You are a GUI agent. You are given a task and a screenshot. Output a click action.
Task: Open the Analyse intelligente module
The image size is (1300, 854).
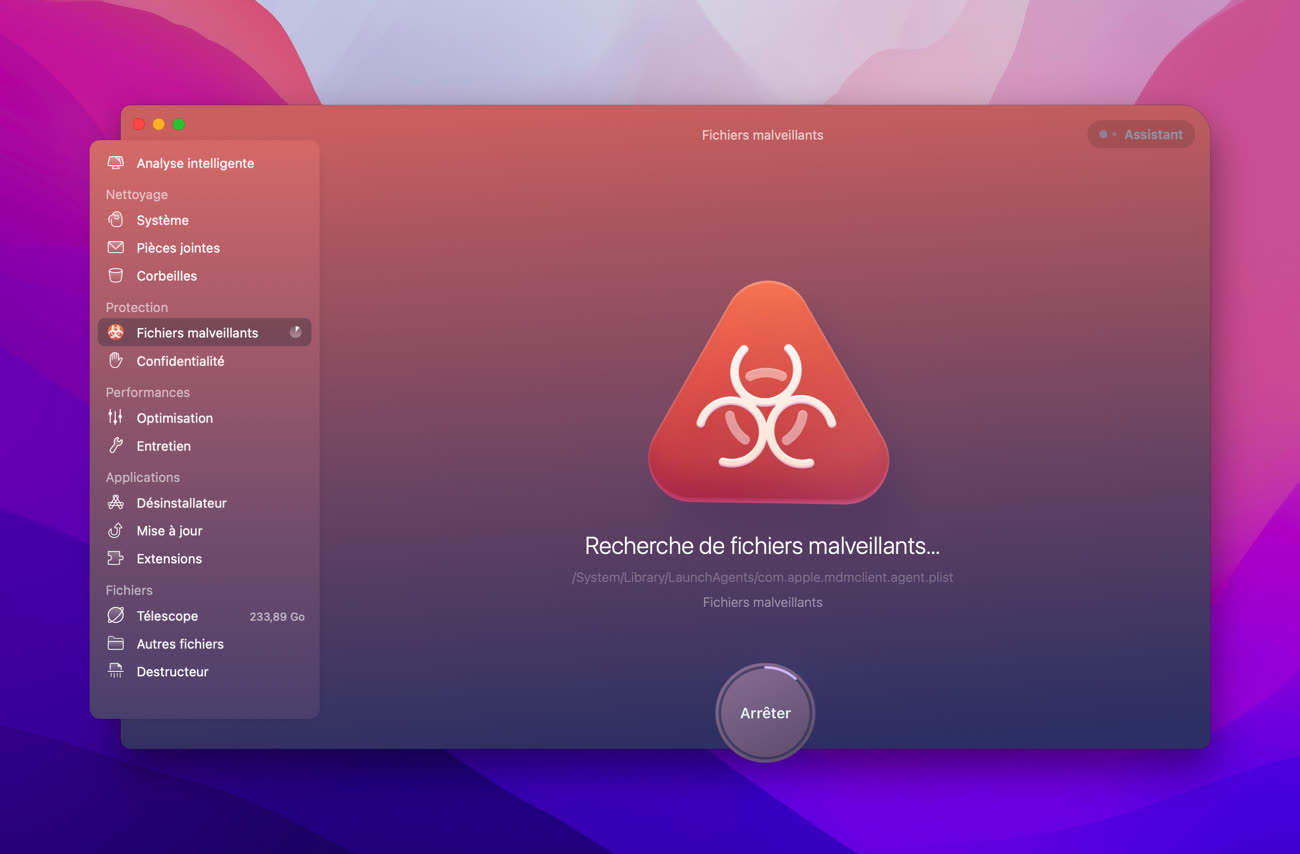coord(205,163)
